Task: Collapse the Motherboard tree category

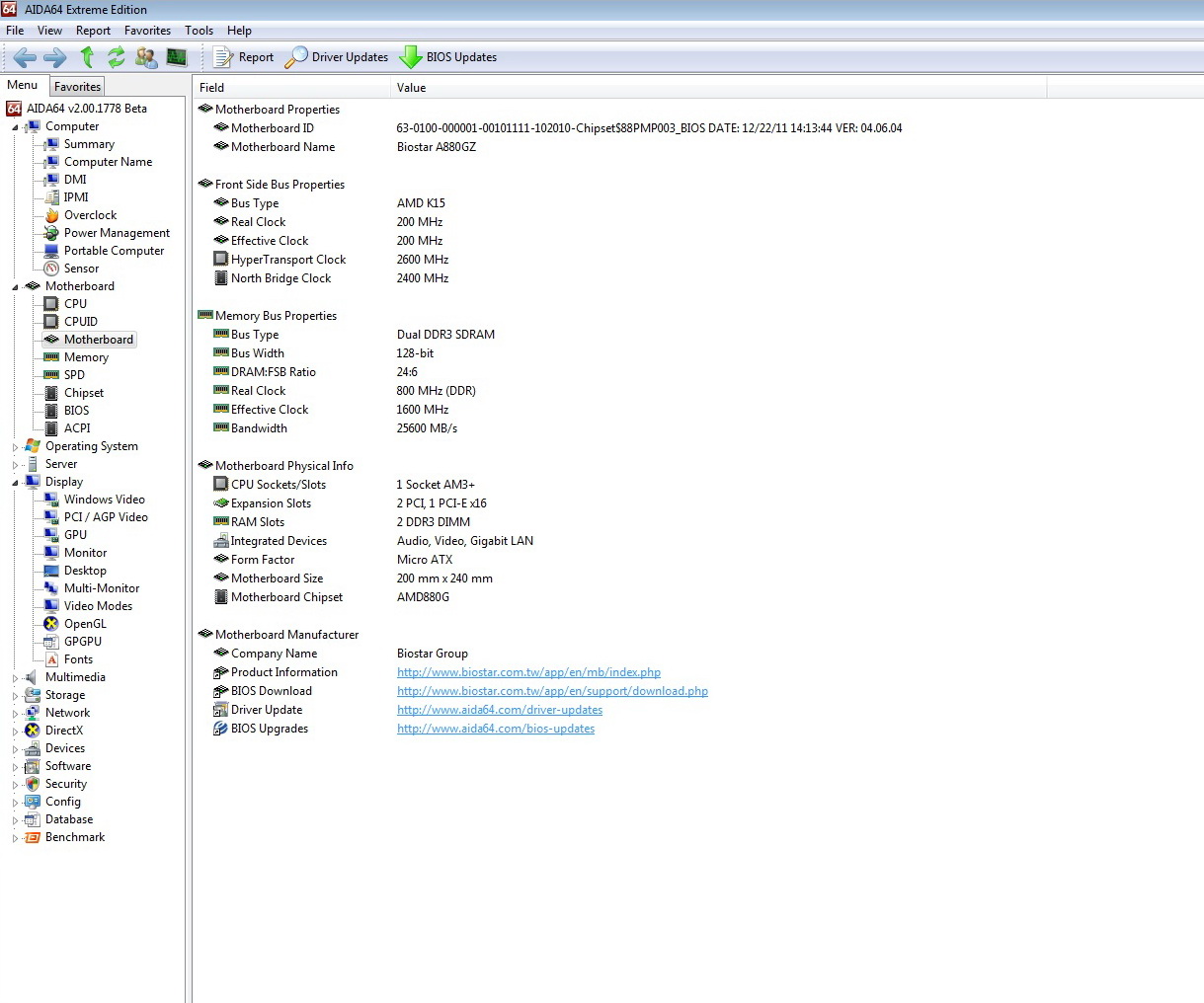Action: click(15, 287)
